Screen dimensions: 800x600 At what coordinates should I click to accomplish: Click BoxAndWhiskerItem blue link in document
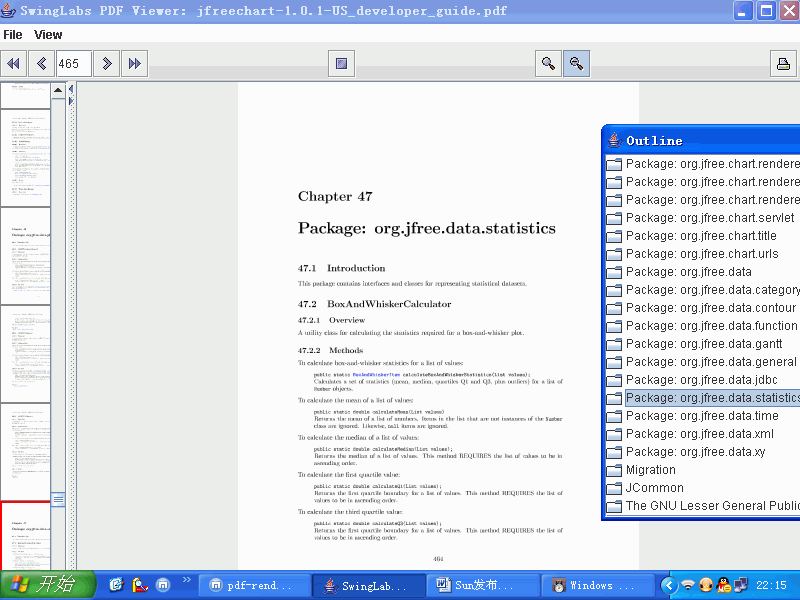376,375
